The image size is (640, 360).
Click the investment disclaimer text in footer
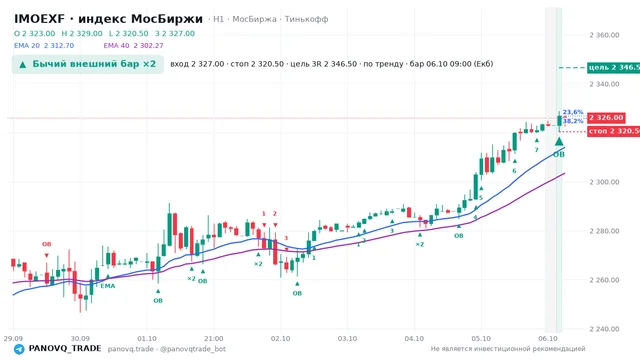(x=508, y=349)
